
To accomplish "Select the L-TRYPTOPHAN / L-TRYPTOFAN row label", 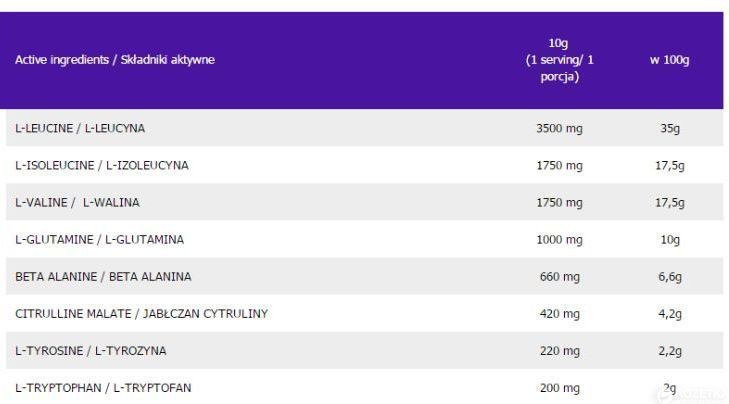I will tap(103, 388).
